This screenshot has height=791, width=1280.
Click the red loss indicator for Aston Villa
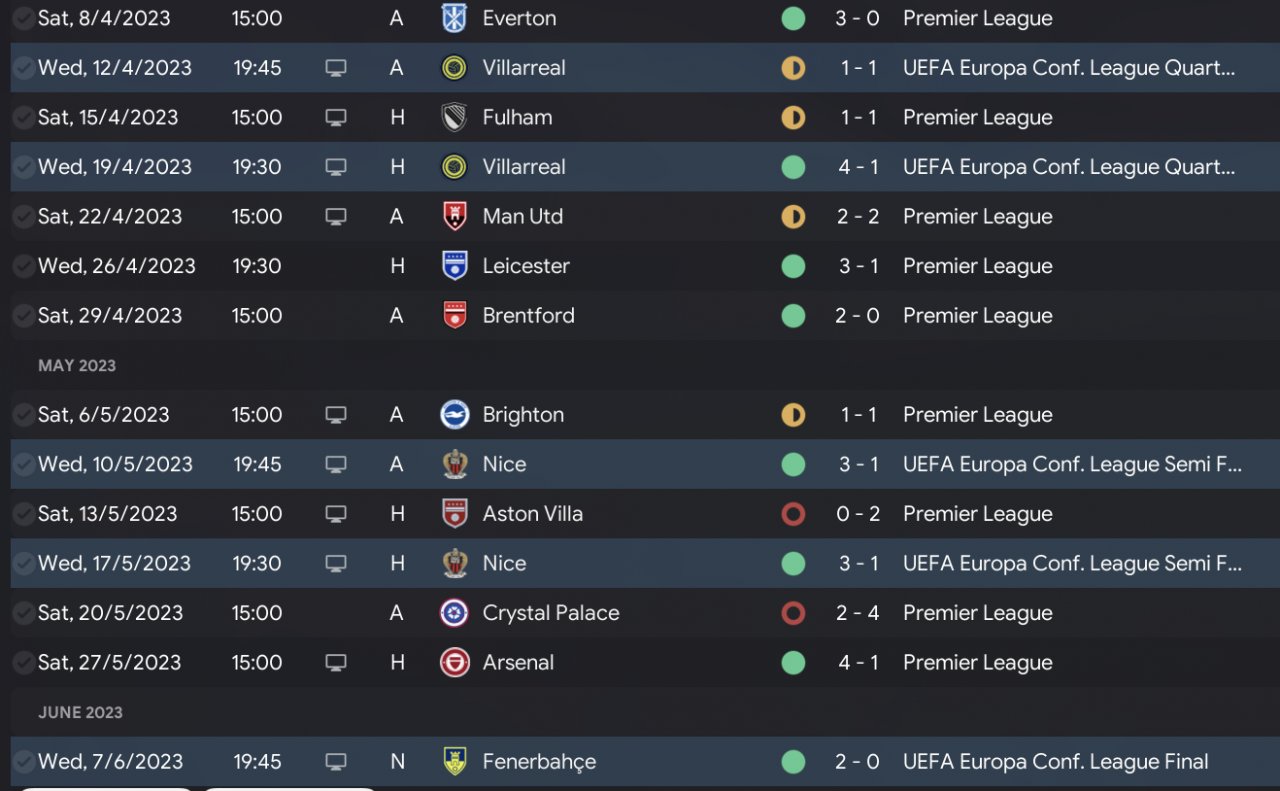click(793, 514)
